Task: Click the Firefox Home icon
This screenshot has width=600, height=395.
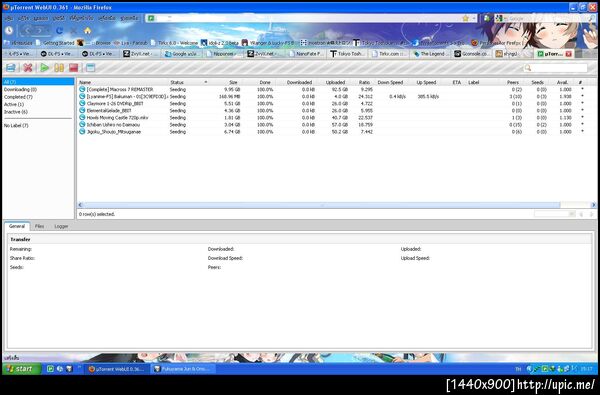Action: click(x=88, y=31)
